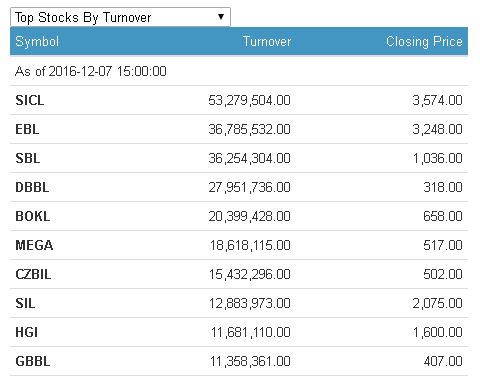Image resolution: width=480 pixels, height=379 pixels.
Task: Open the DBBL stock symbol link
Action: [32, 187]
